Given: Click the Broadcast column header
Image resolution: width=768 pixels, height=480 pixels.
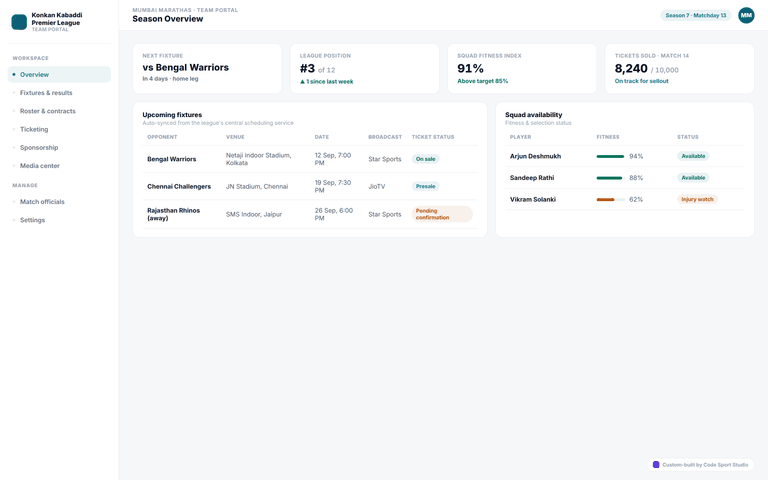Looking at the screenshot, I should click(x=385, y=137).
